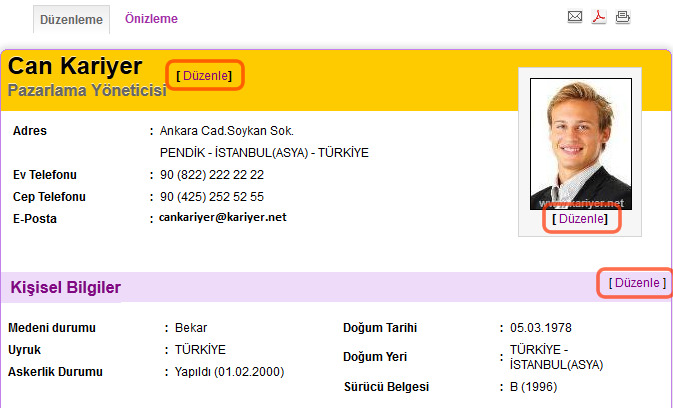Screen dimensions: 673x408
Task: Switch to the Düzenleme tab
Action: coord(71,20)
